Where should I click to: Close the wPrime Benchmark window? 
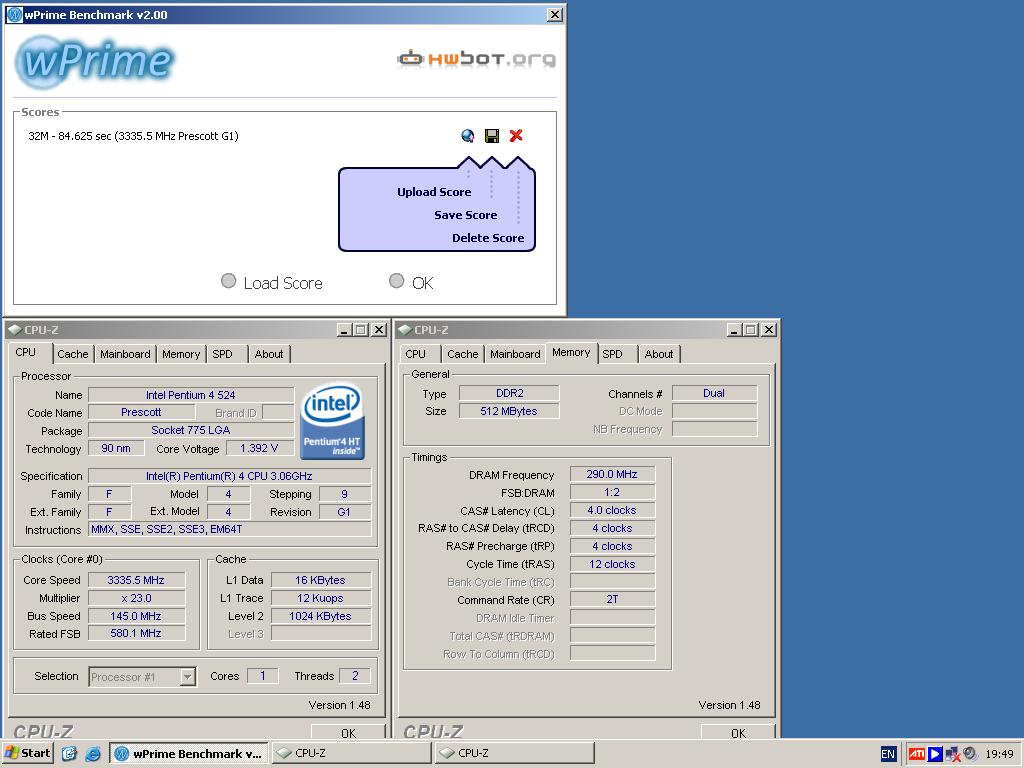(x=554, y=14)
